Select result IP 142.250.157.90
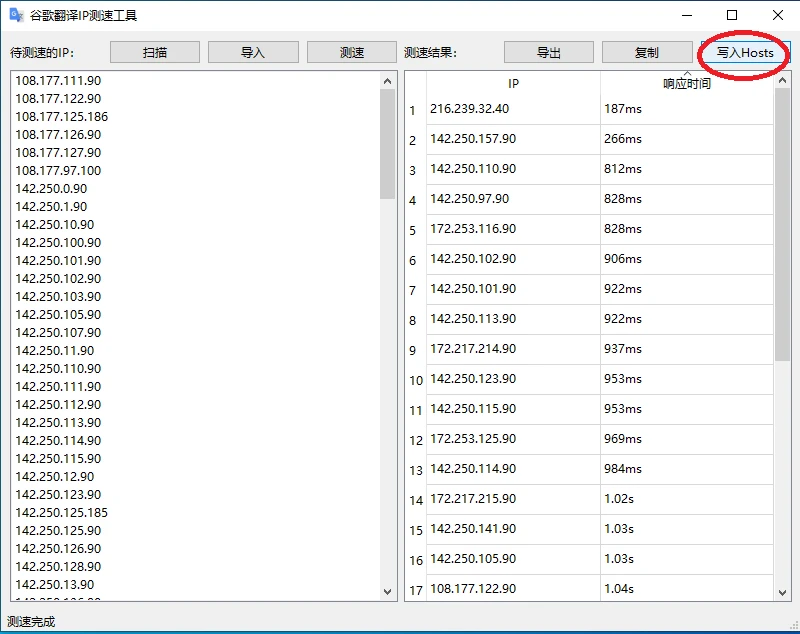This screenshot has width=800, height=634. pos(513,139)
